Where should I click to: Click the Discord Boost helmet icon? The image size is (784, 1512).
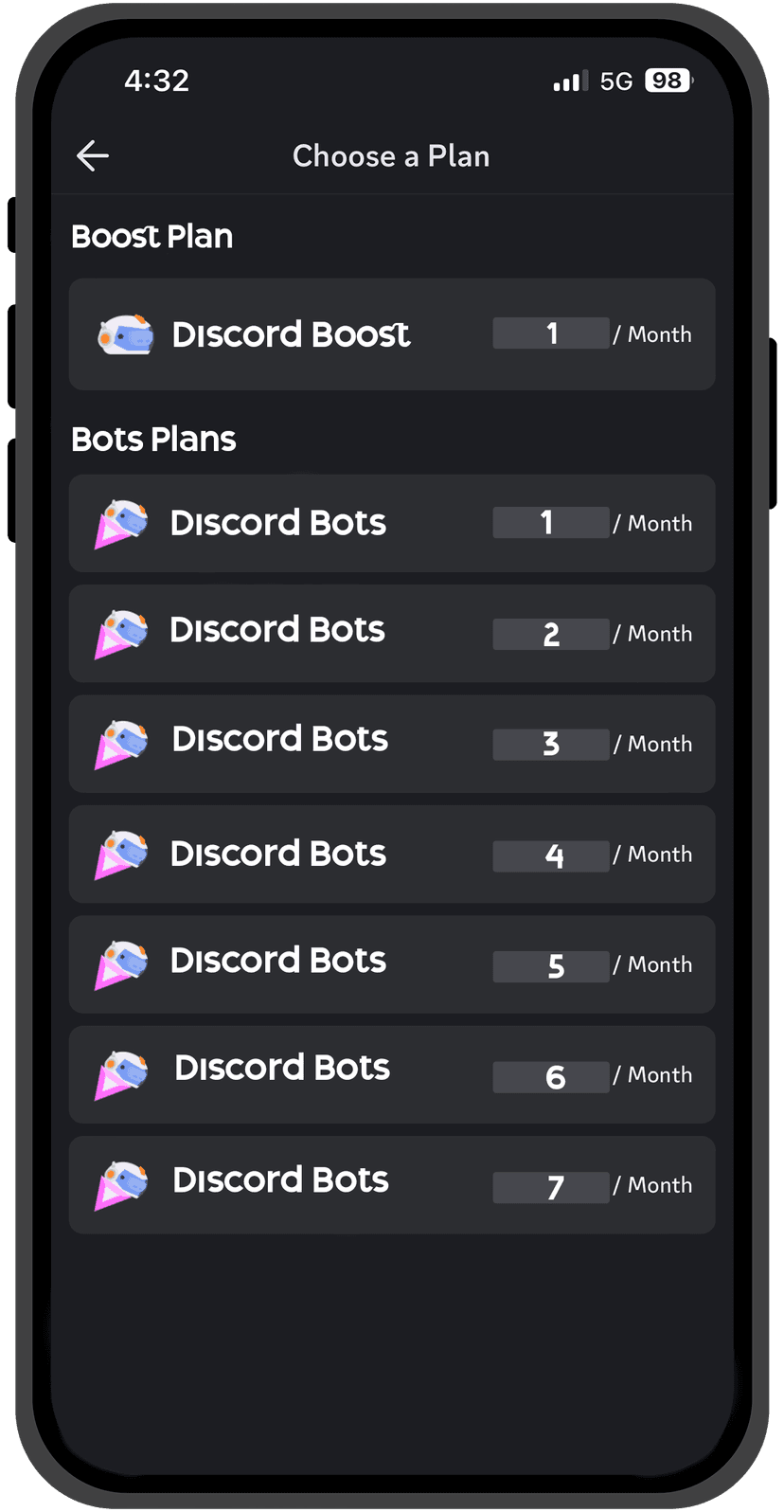pos(126,334)
